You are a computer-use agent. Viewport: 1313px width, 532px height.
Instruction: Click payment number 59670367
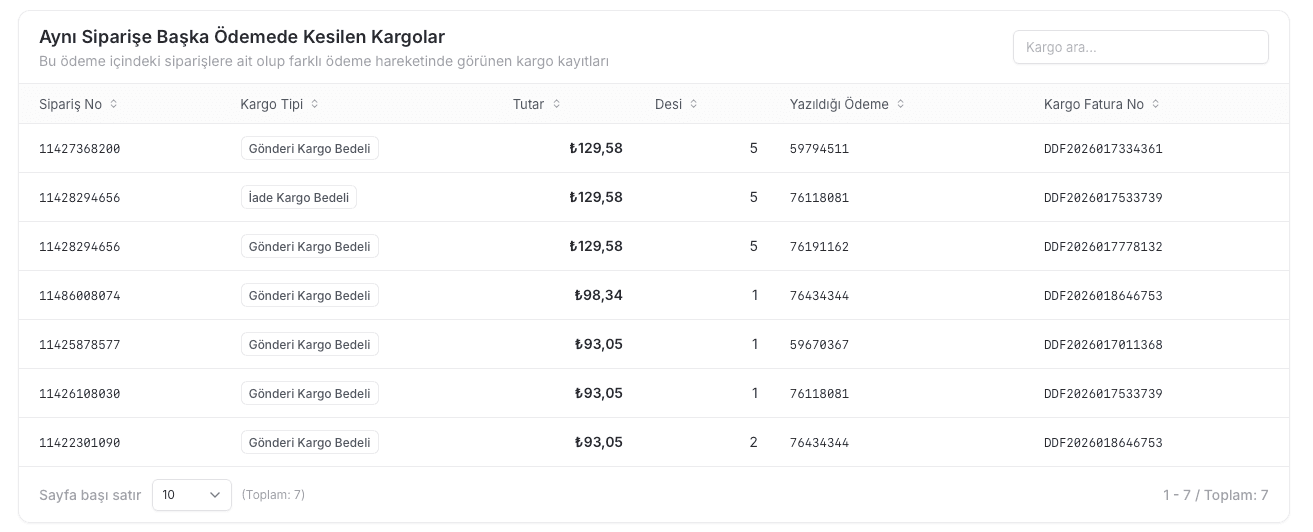coord(819,345)
